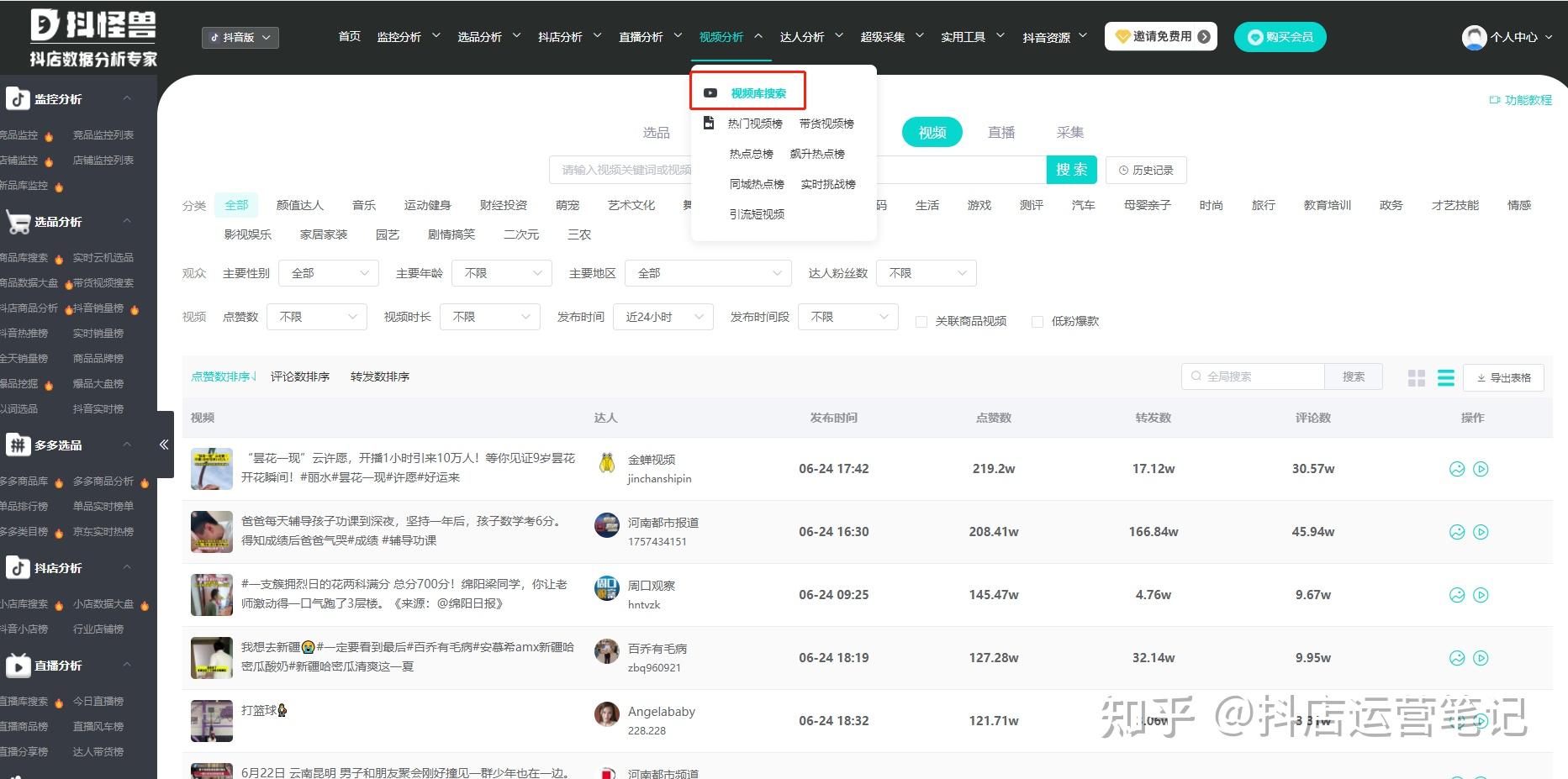Select 母婴亲子 category
Viewport: 1568px width, 779px height.
click(x=1148, y=205)
